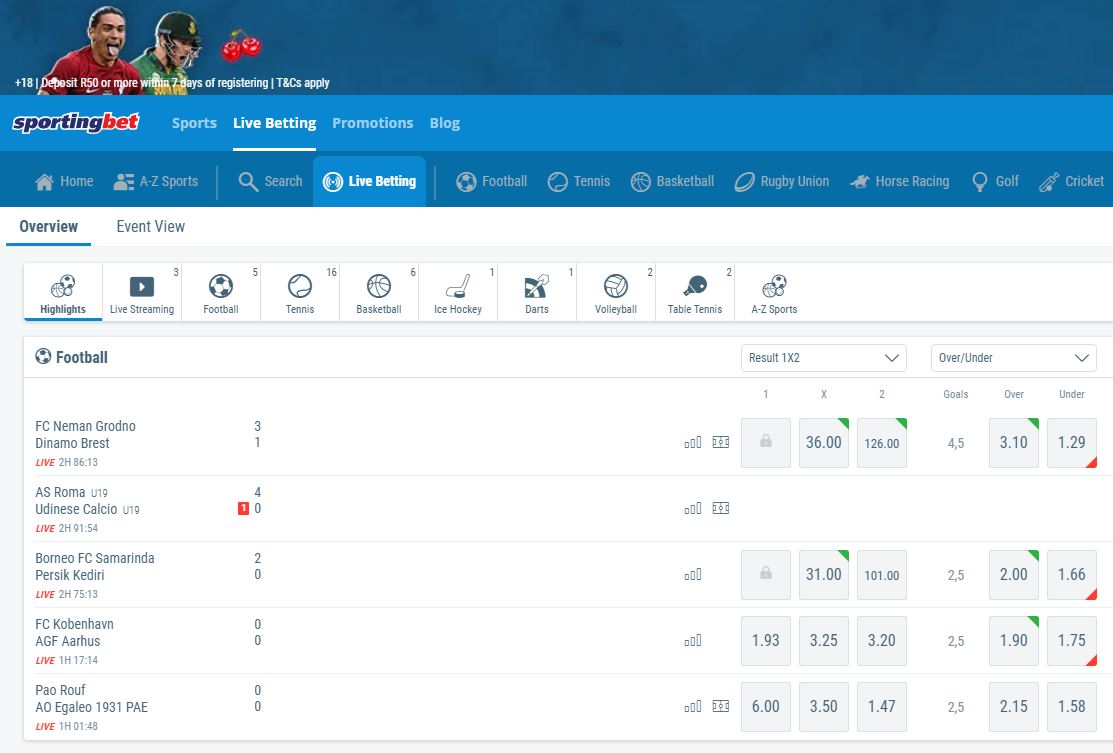
Task: Open statistics icon for FC Neman Grodno match
Action: point(693,442)
